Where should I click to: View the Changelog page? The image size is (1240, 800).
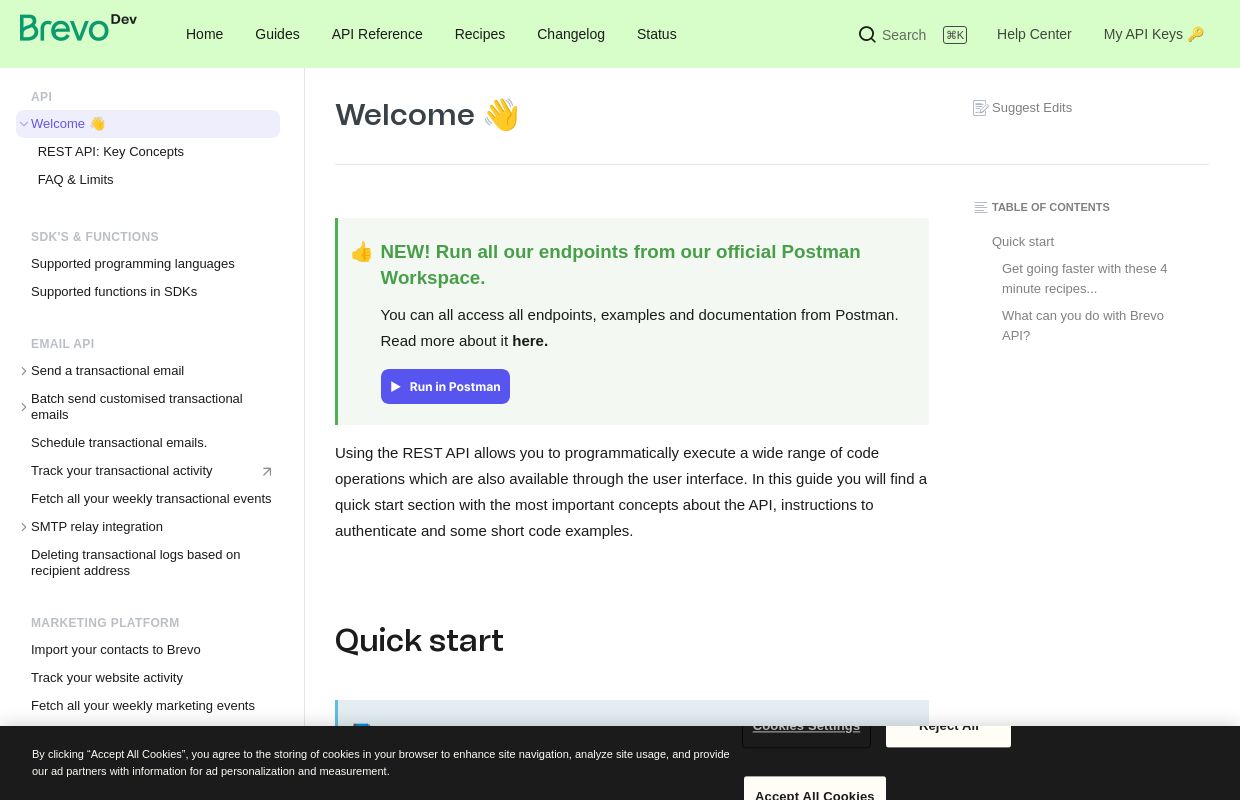571,34
